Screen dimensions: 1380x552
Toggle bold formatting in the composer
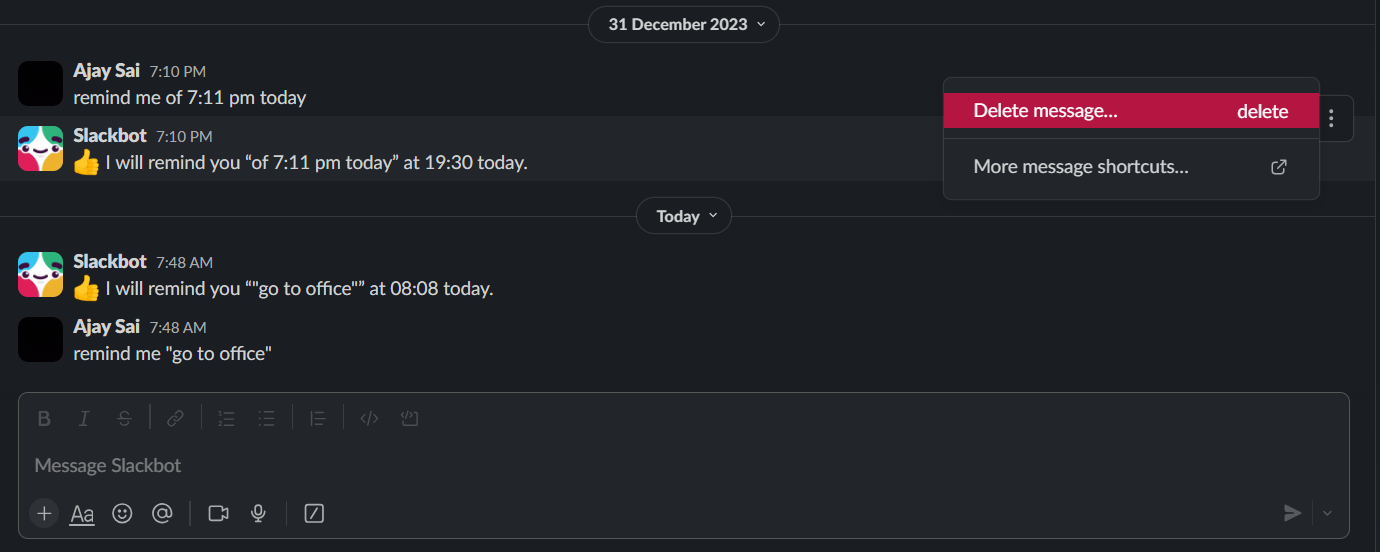click(x=44, y=419)
